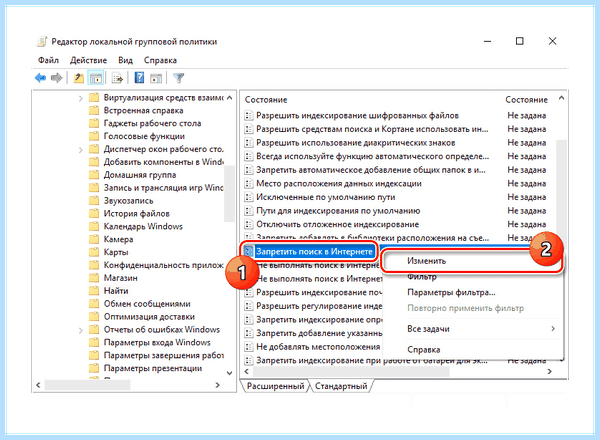Go up one level with folder icon
This screenshot has height=440, width=600.
point(78,78)
